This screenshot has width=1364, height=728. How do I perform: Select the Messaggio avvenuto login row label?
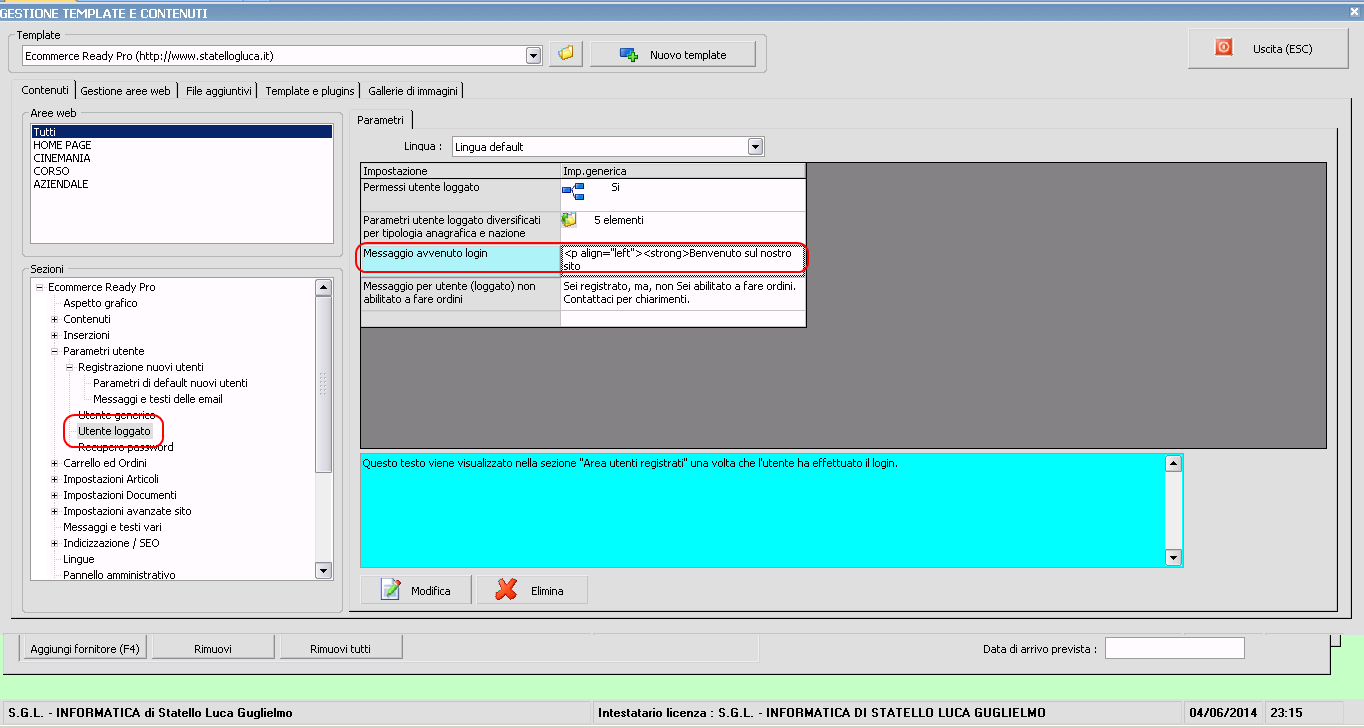460,260
